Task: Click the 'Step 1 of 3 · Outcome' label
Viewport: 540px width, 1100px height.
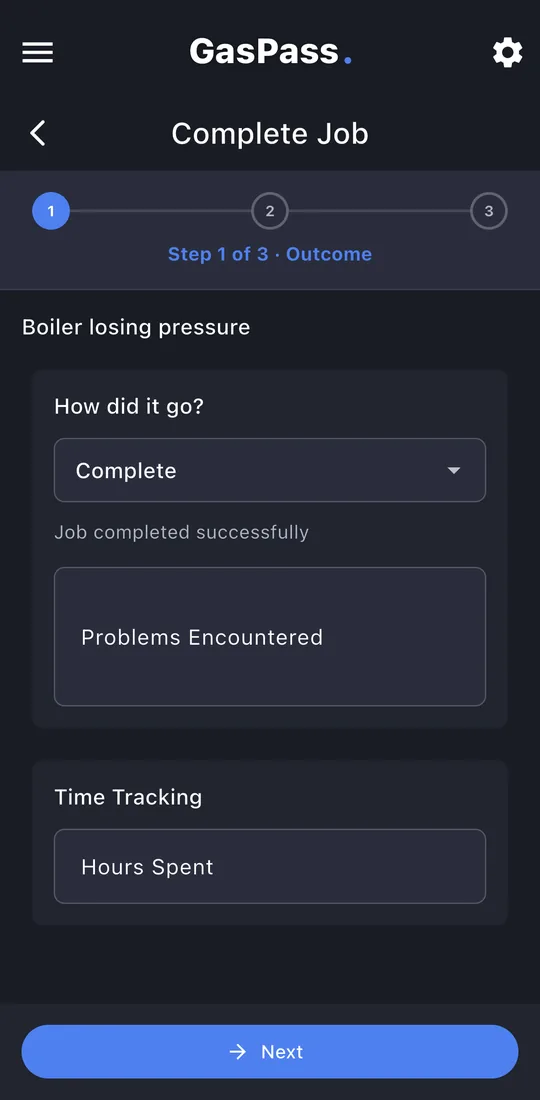Action: coord(270,254)
